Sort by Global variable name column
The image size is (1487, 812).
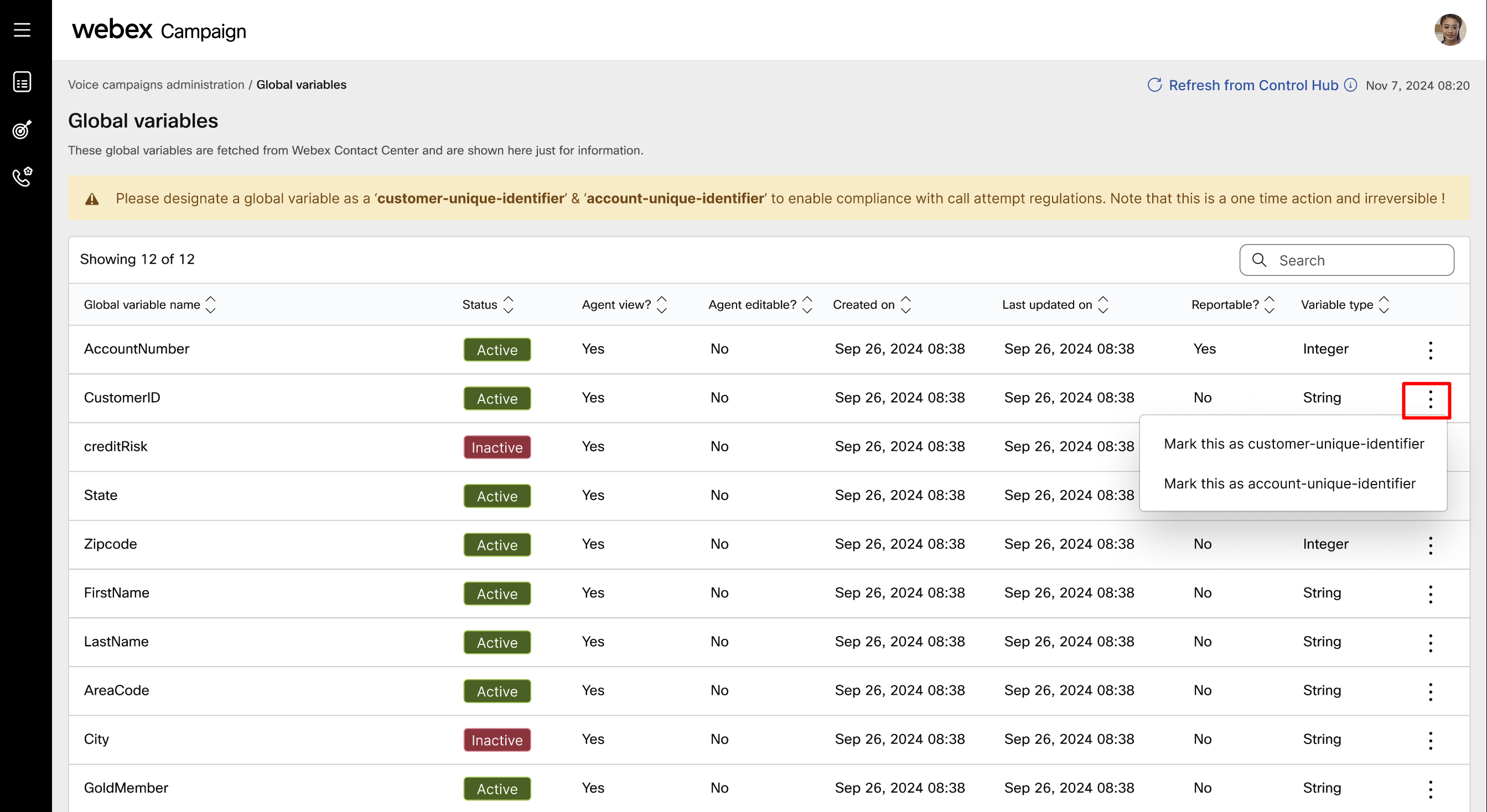tap(211, 305)
